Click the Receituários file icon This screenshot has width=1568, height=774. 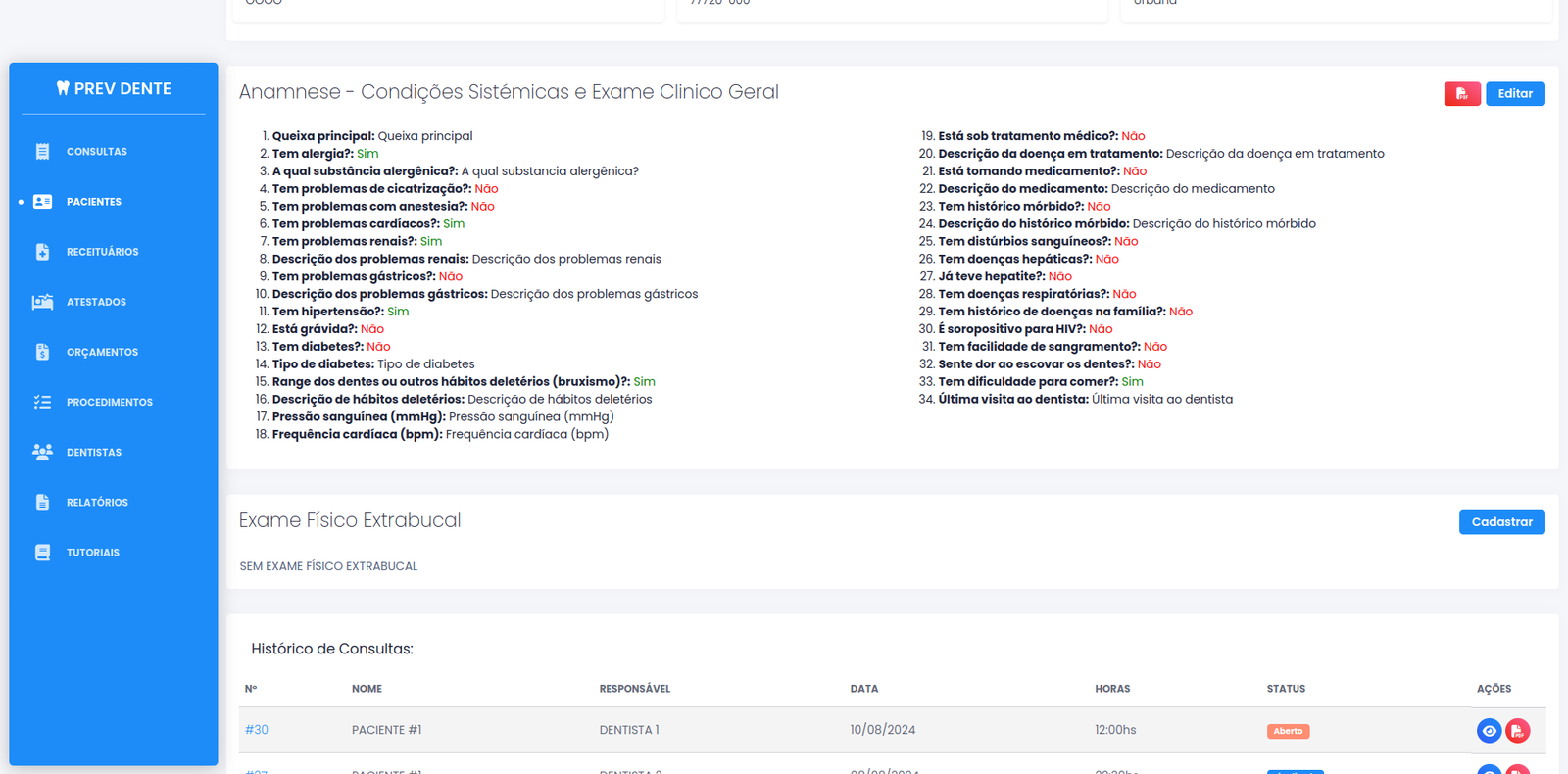pos(42,252)
